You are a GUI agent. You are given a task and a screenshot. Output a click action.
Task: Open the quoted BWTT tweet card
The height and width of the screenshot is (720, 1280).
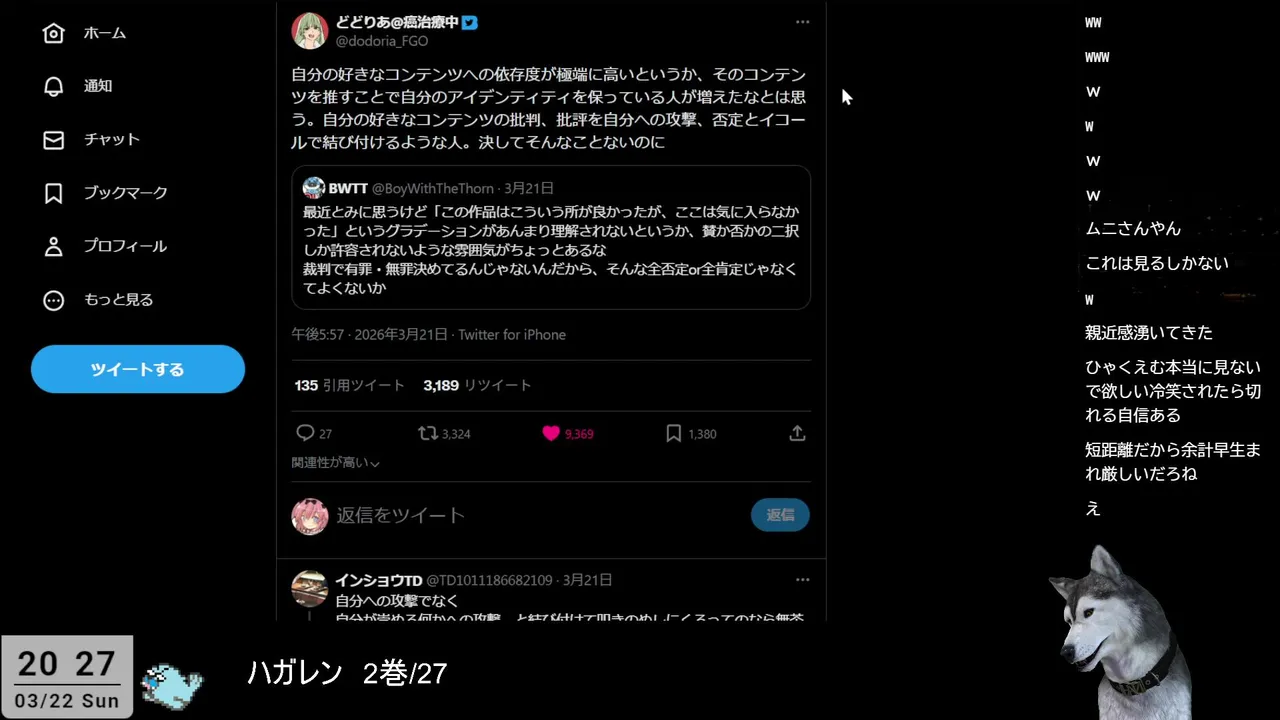click(551, 237)
